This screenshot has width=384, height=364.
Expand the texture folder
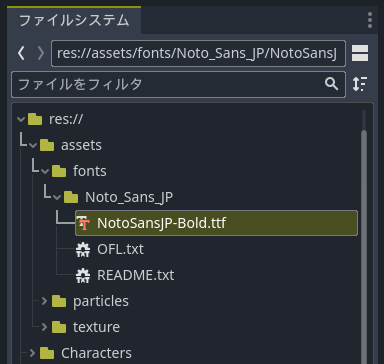pyautogui.click(x=44, y=327)
